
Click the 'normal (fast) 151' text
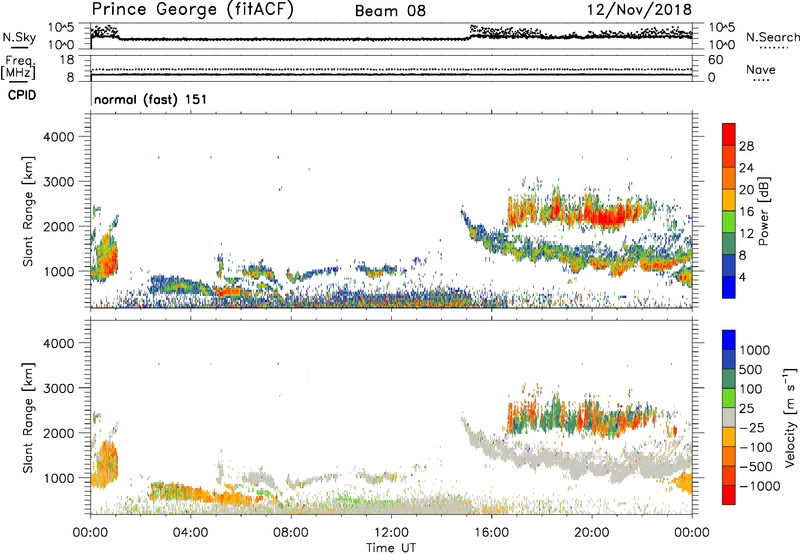[151, 99]
